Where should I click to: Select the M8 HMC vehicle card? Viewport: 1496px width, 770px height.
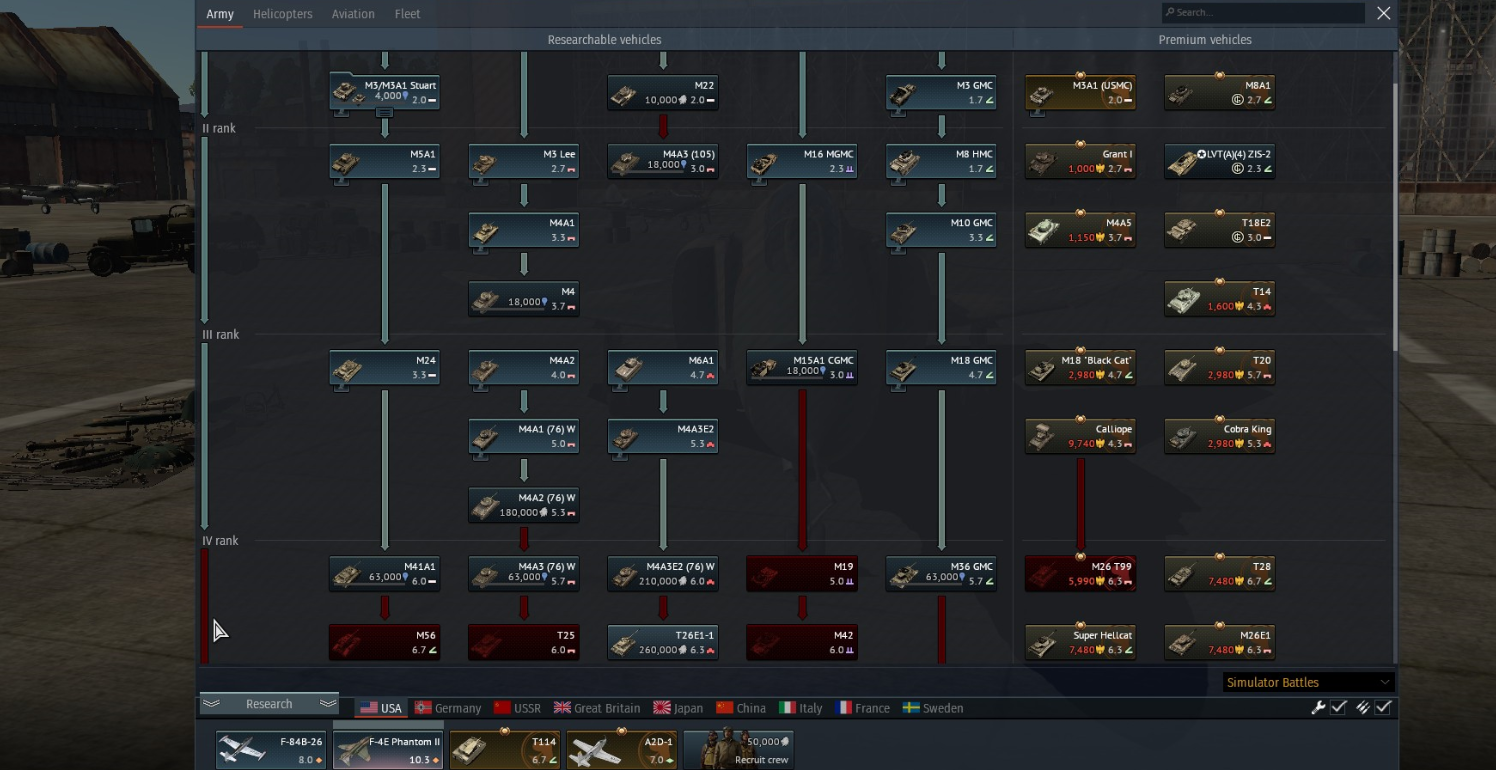941,162
